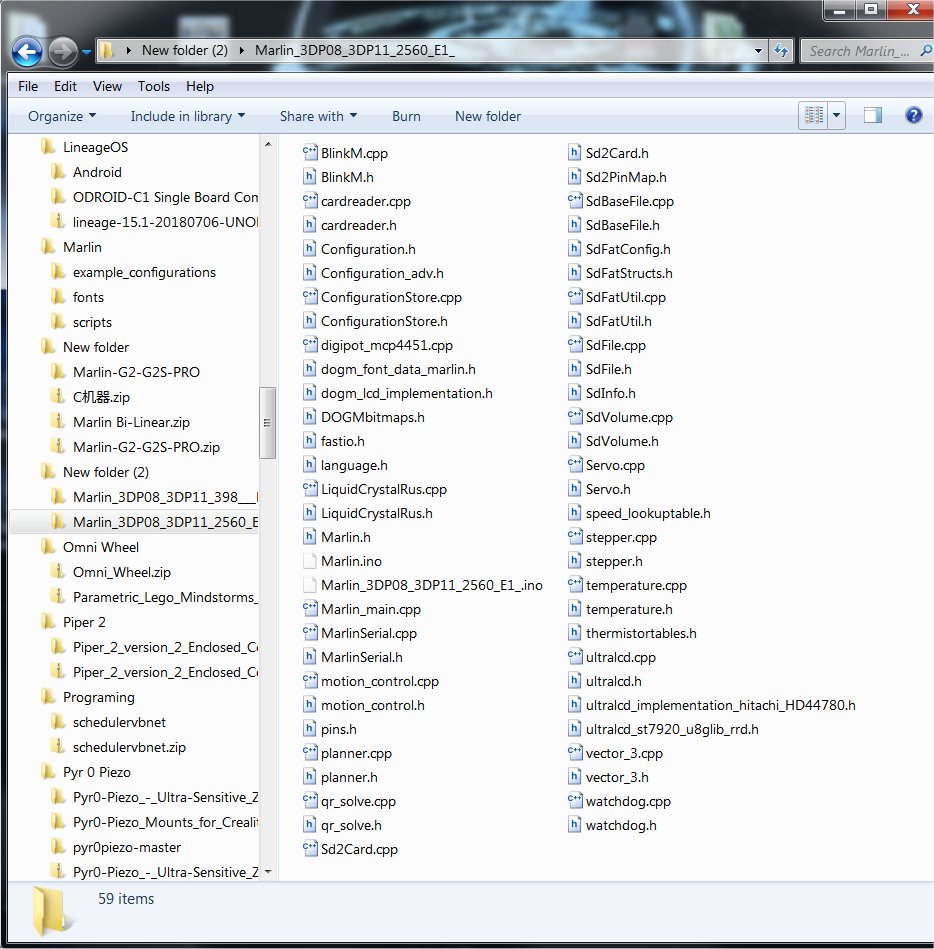The image size is (934, 949).
Task: Expand the Organize dropdown menu
Action: tap(62, 116)
